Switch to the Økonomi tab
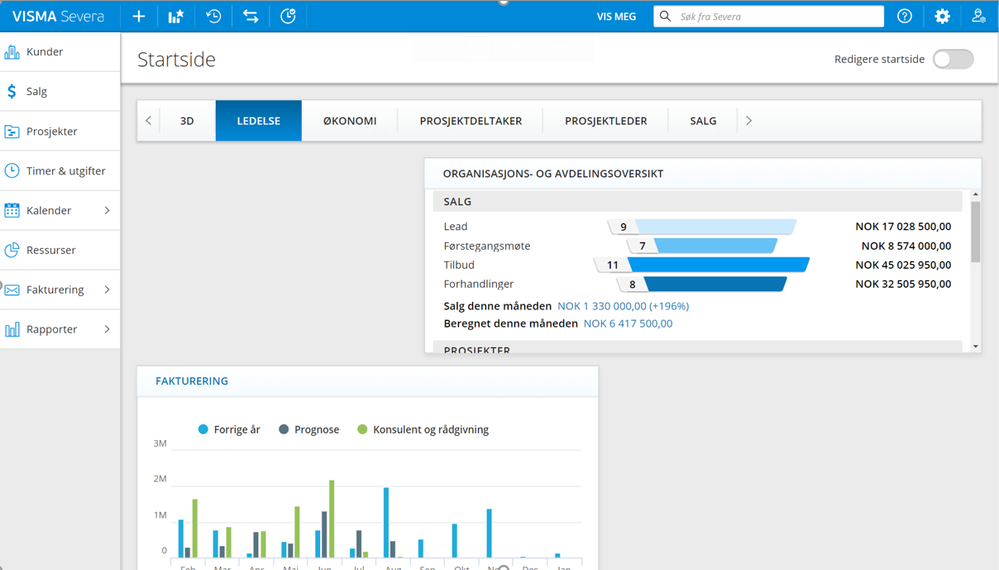The height and width of the screenshot is (570, 999). point(349,121)
